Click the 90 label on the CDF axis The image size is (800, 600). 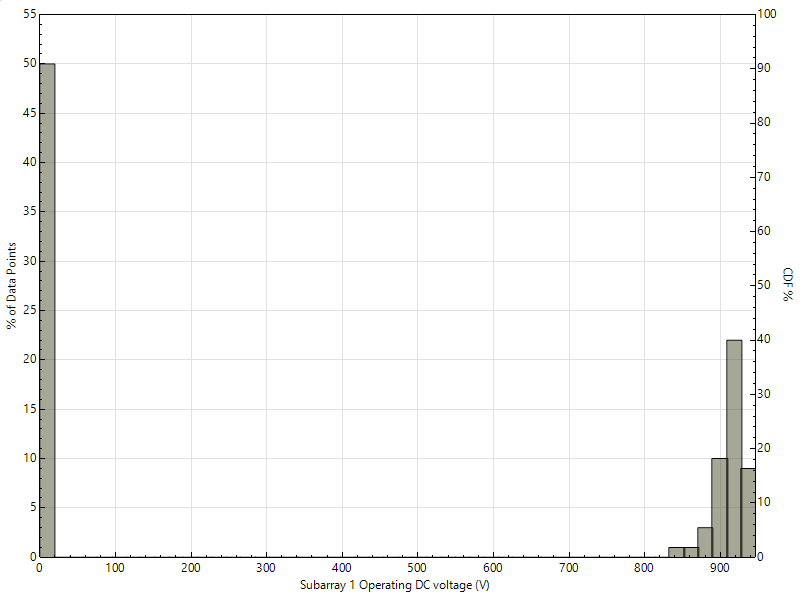coord(766,69)
